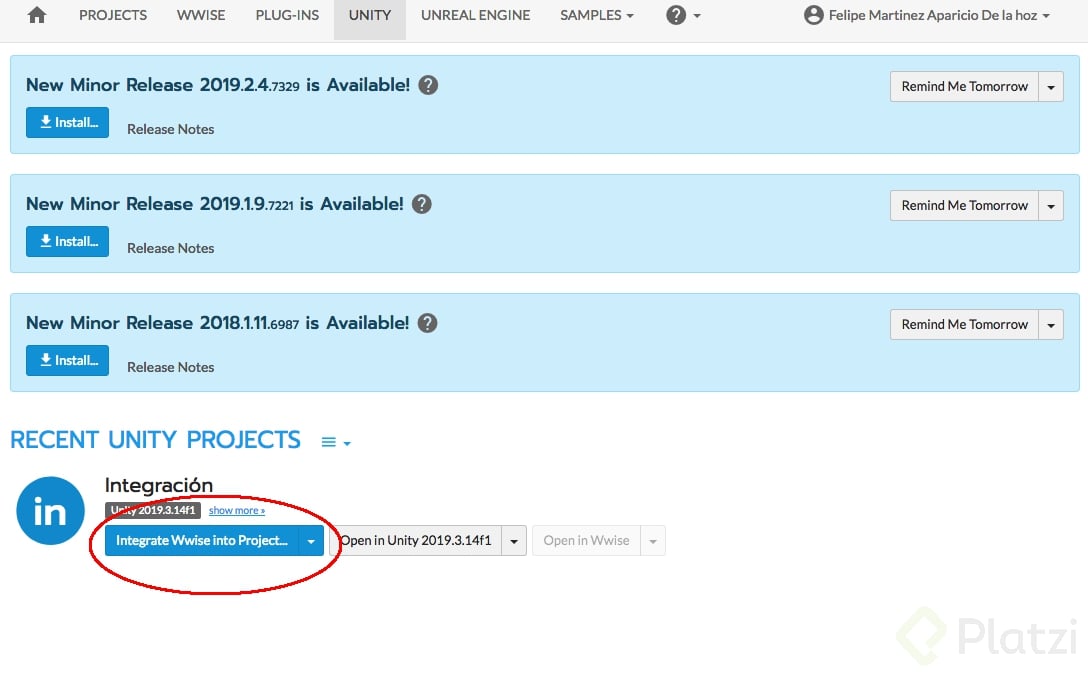Expand Open in Wwise dropdown arrow
The image size is (1088, 673).
653,540
